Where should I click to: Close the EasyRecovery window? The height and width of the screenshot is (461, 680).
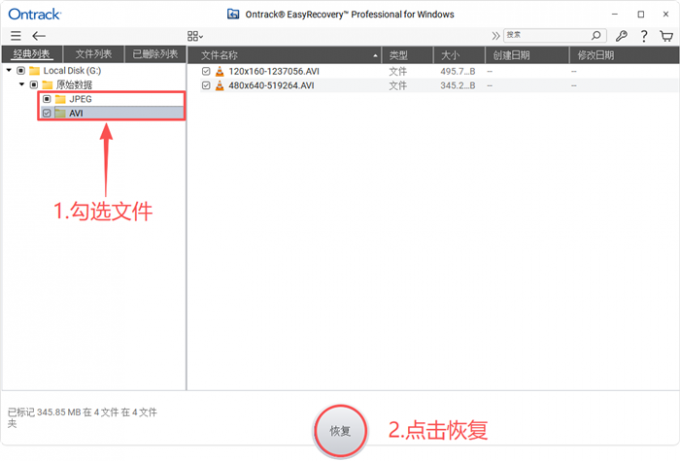(x=666, y=14)
